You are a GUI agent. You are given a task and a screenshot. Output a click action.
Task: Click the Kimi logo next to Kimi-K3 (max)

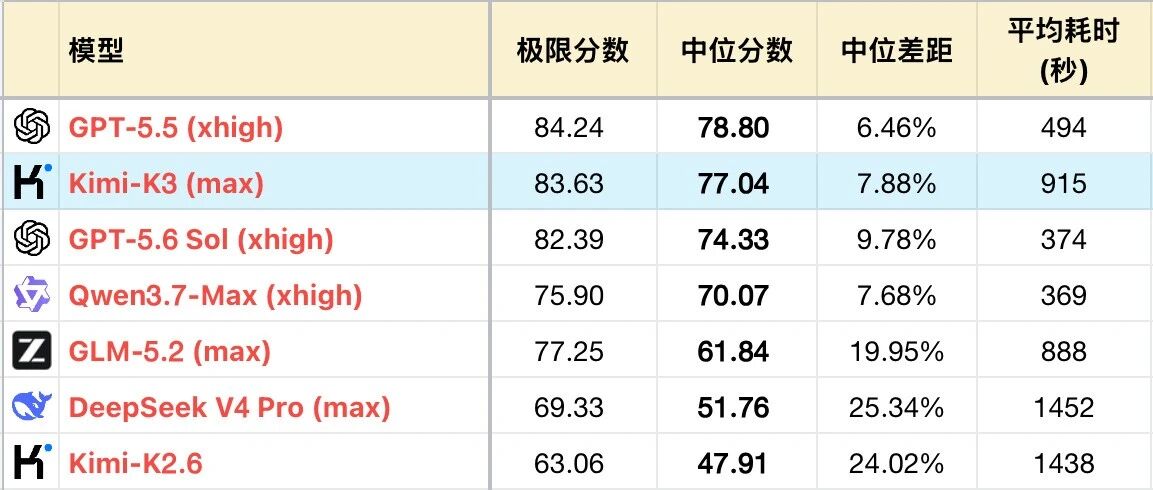click(32, 182)
